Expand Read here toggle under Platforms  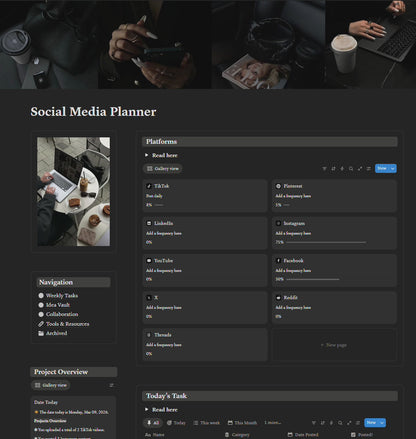pyautogui.click(x=146, y=155)
